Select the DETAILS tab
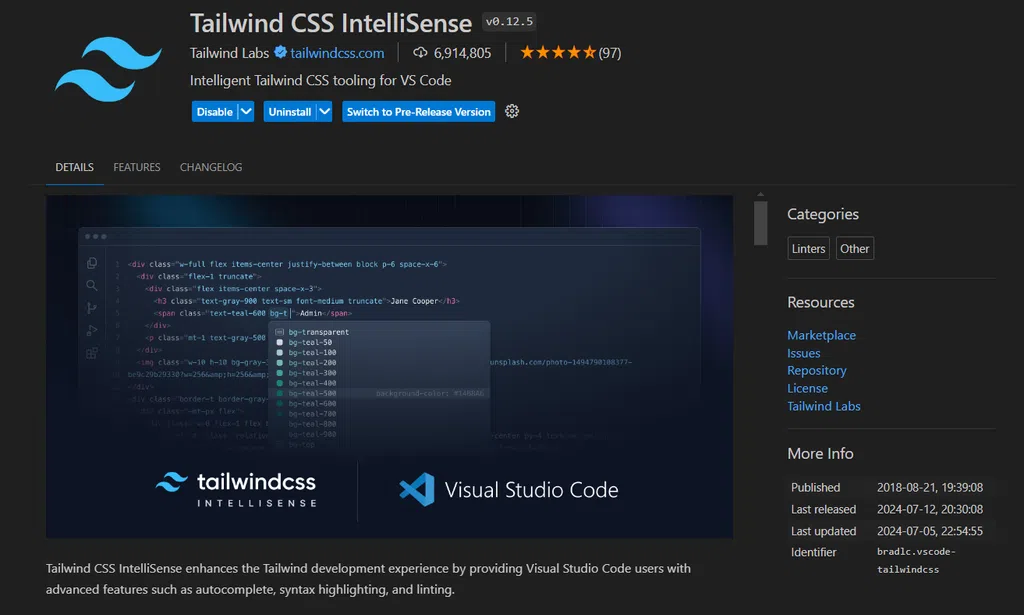This screenshot has width=1024, height=615. click(74, 167)
